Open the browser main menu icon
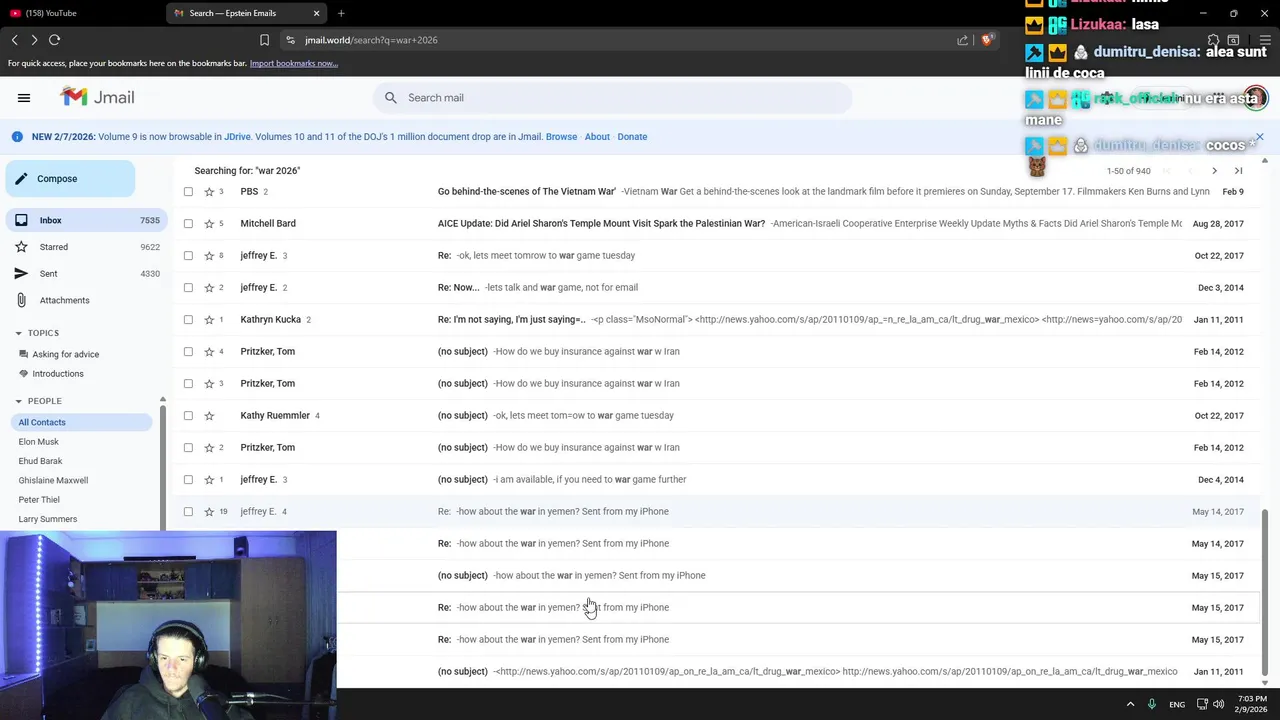The image size is (1280, 720). point(1265,40)
